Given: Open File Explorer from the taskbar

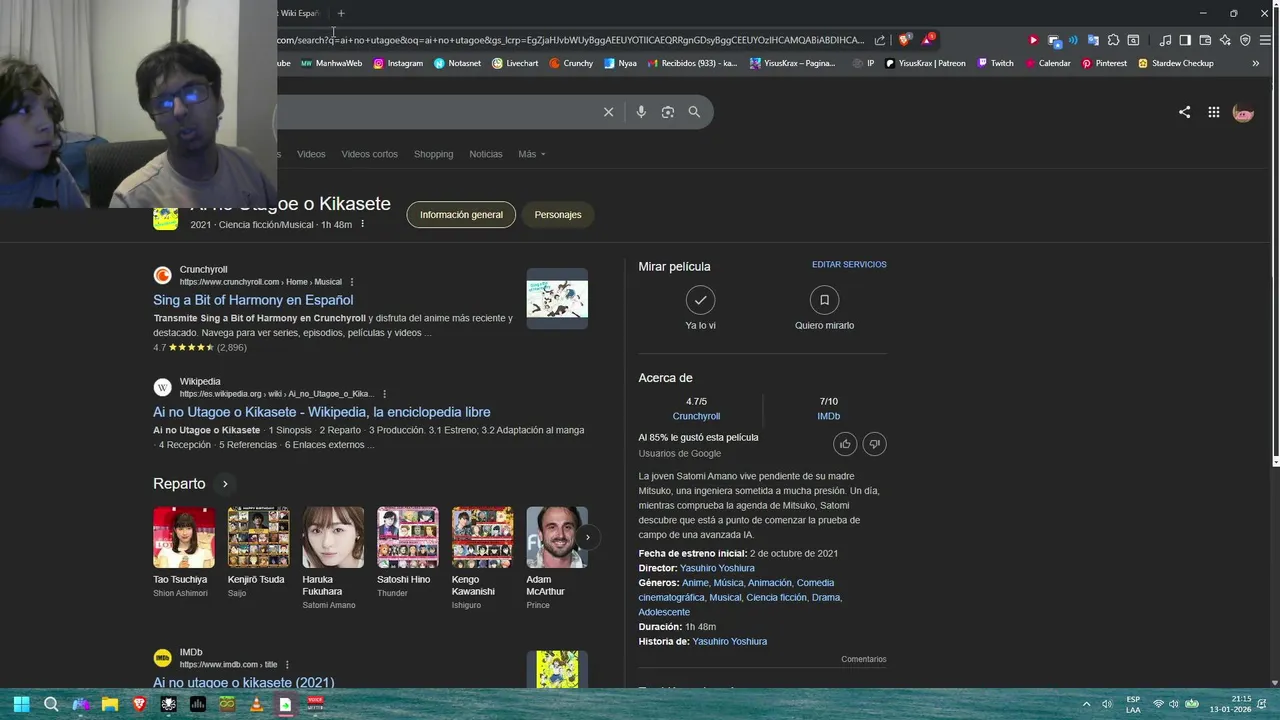Looking at the screenshot, I should tap(110, 704).
